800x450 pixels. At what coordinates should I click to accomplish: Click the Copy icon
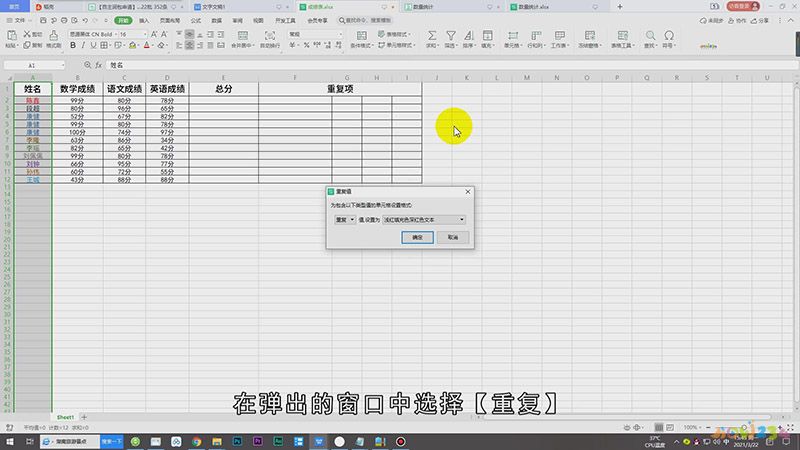(x=27, y=45)
